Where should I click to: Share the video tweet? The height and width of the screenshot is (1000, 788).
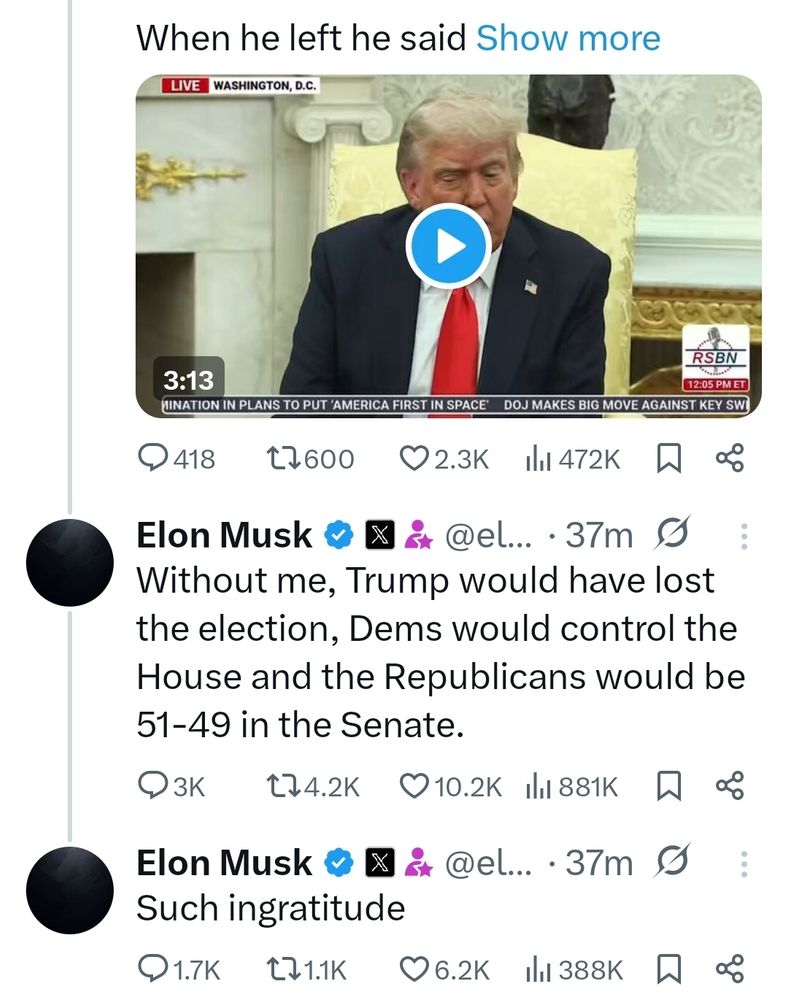tap(730, 459)
